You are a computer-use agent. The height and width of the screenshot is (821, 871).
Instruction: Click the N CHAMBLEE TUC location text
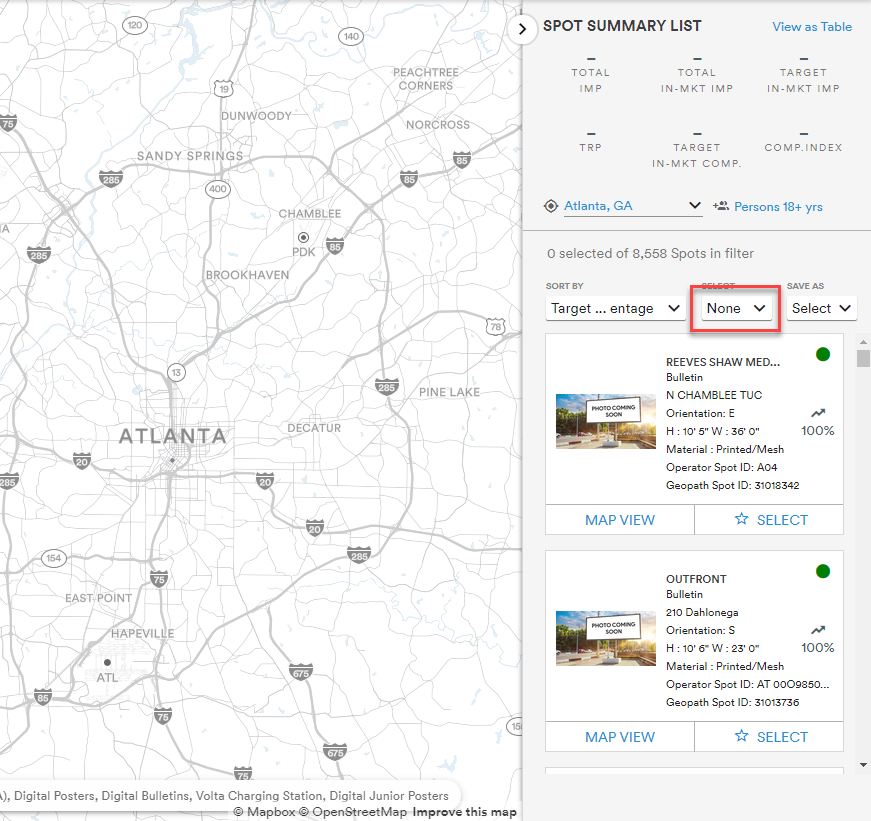(714, 395)
